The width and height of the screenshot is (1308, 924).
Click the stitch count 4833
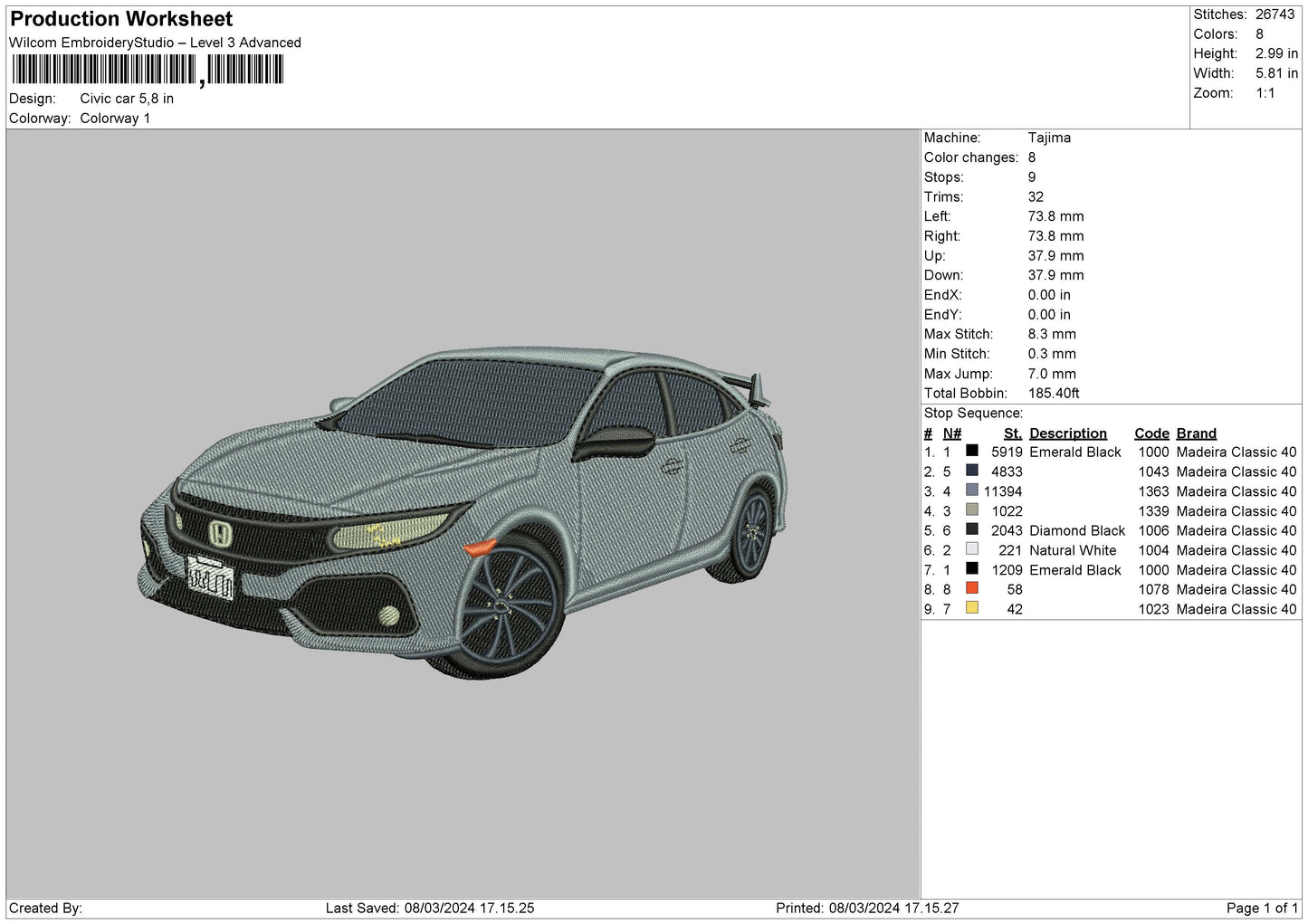click(1007, 472)
